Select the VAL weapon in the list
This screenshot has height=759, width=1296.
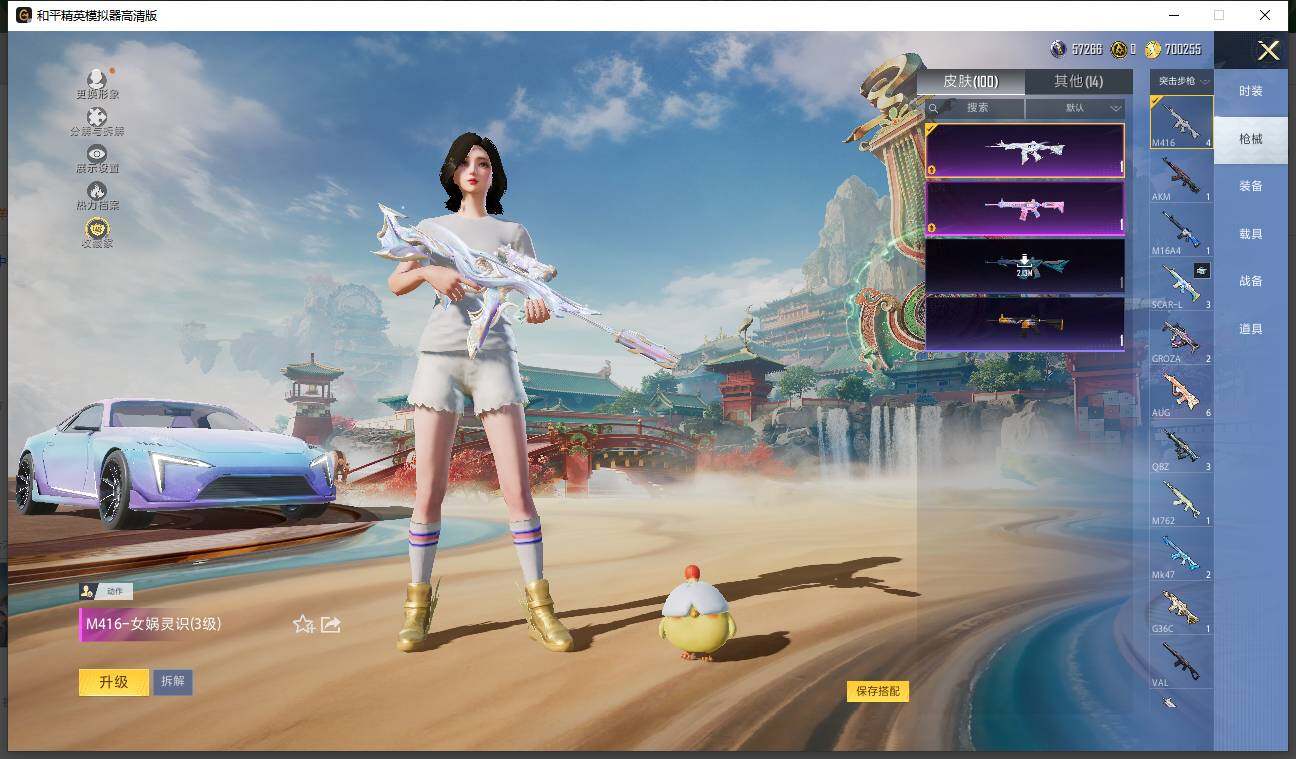[1180, 662]
